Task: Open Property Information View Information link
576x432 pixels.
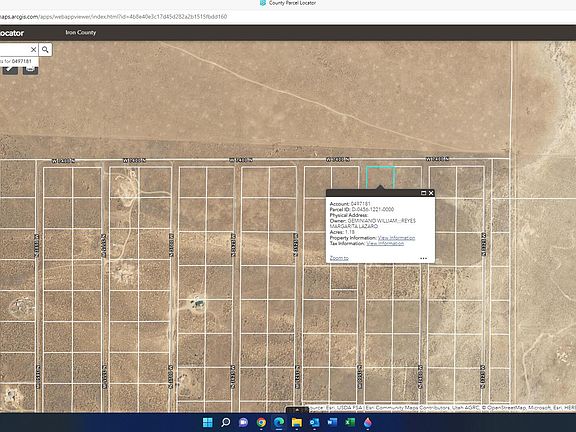Action: (x=396, y=238)
